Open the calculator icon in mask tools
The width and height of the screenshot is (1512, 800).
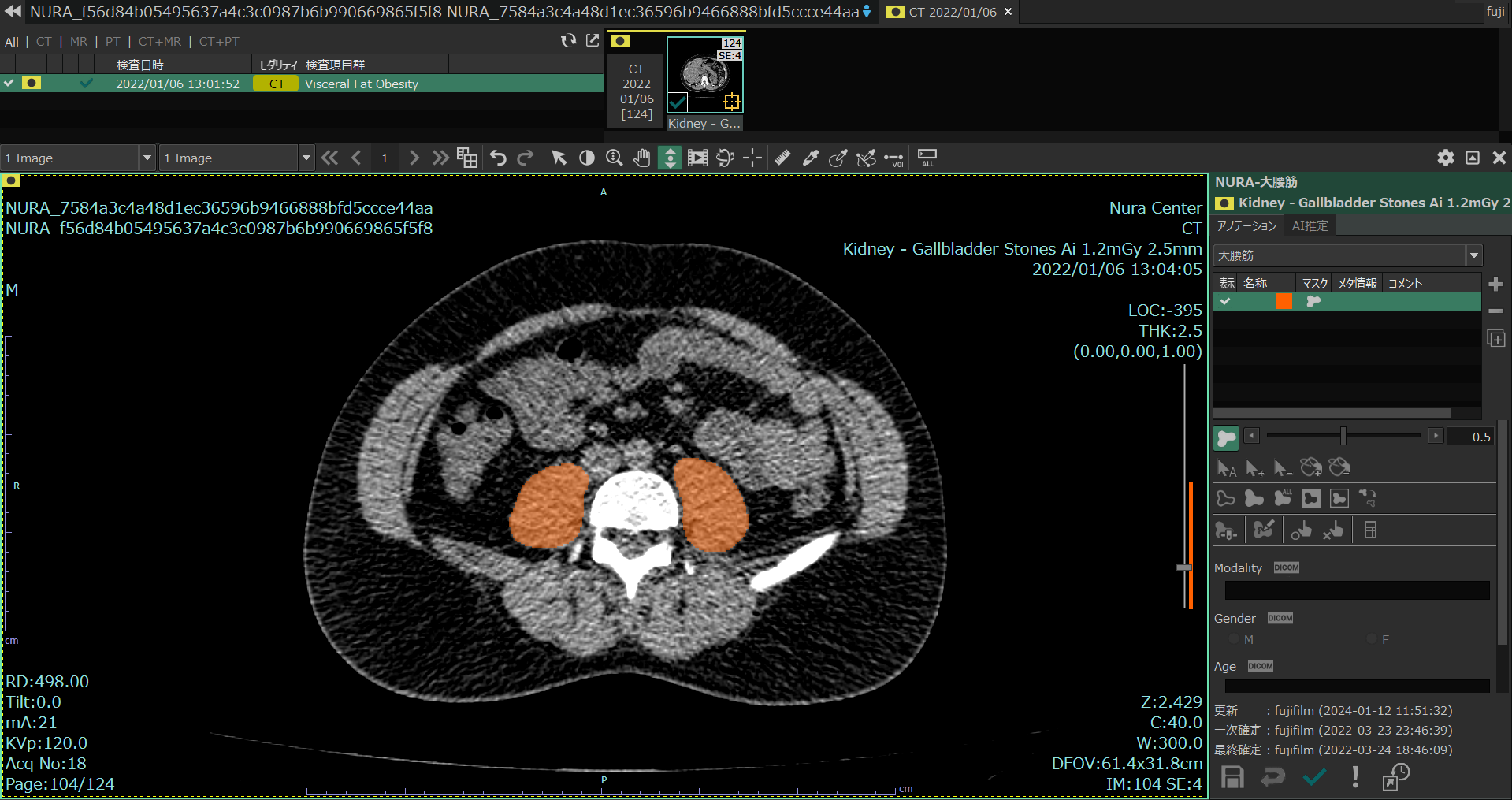(1370, 530)
